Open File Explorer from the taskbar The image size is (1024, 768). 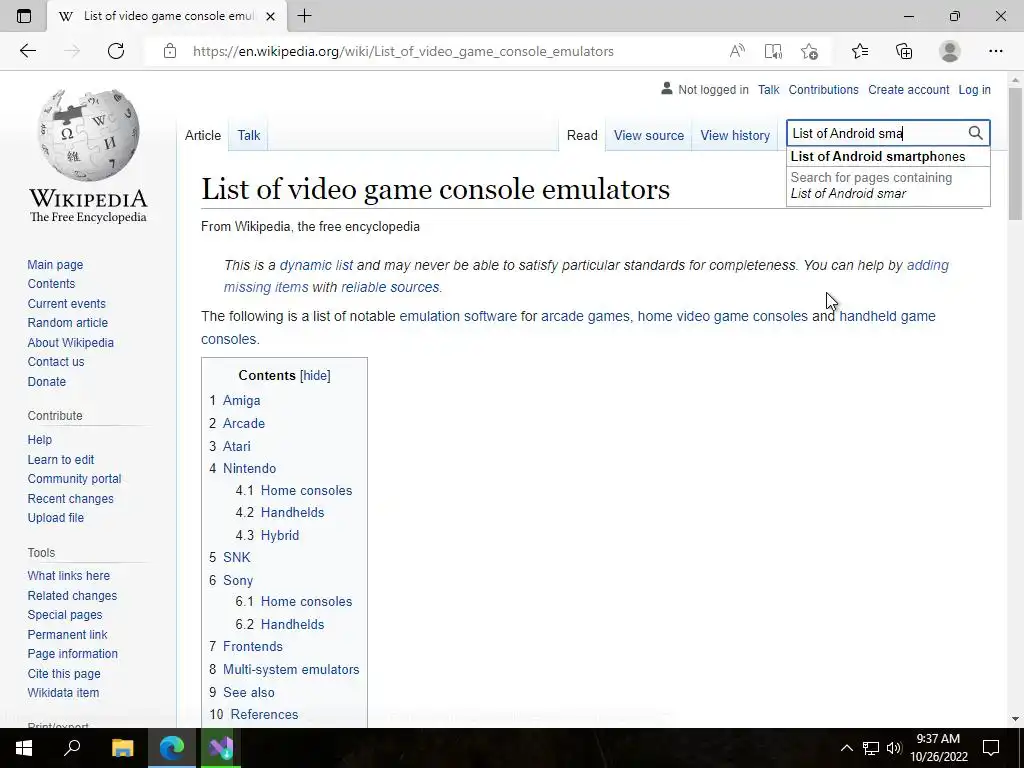pyautogui.click(x=122, y=748)
